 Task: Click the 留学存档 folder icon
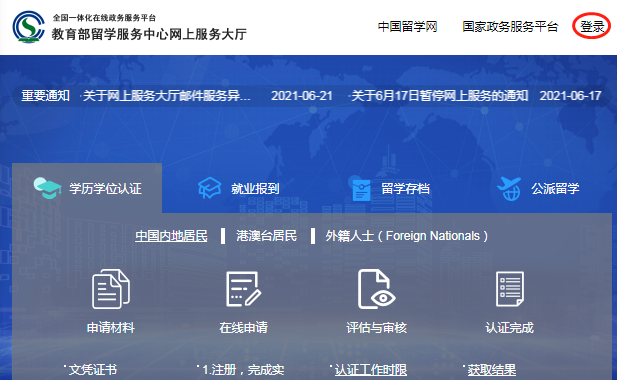(361, 189)
